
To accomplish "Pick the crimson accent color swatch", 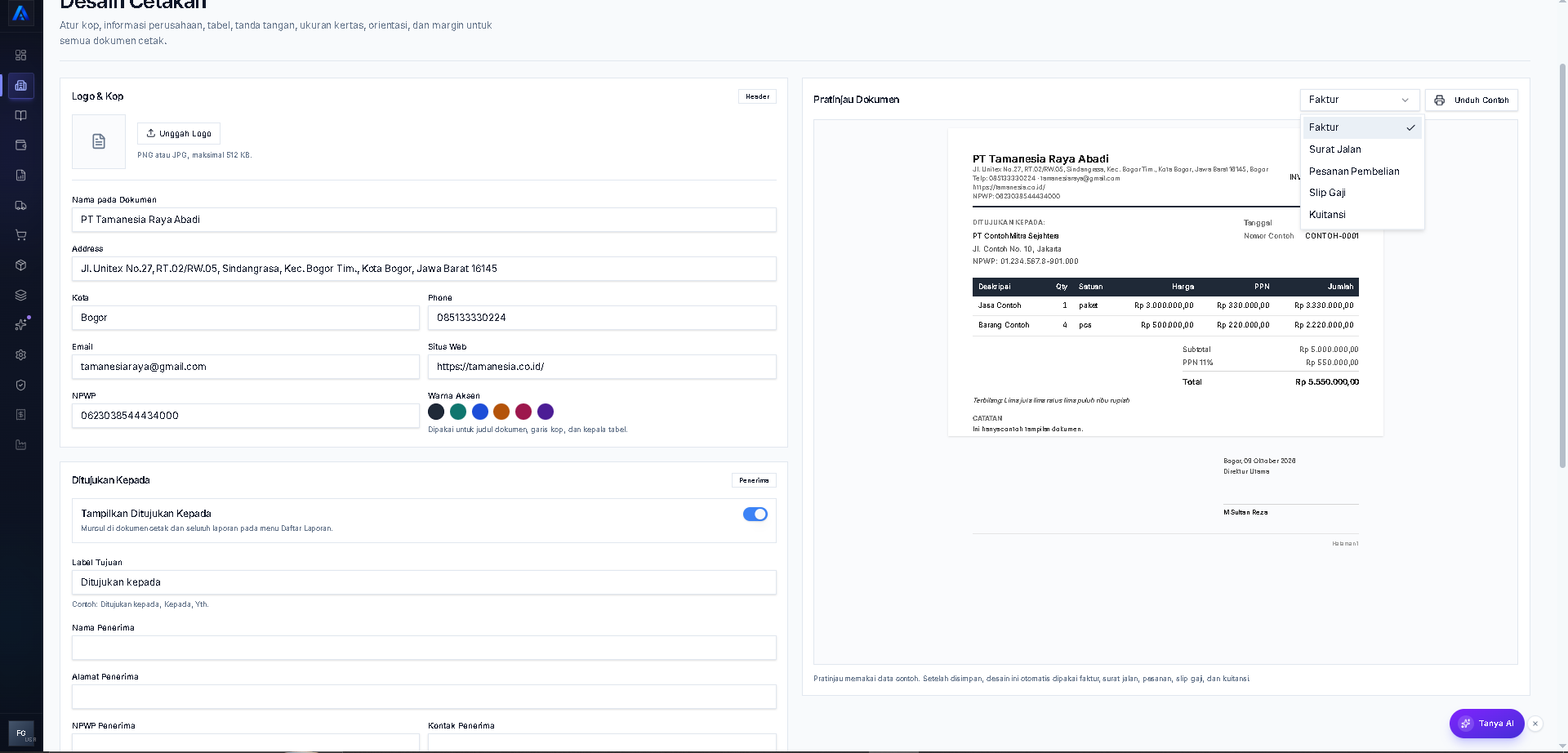I will coord(523,412).
